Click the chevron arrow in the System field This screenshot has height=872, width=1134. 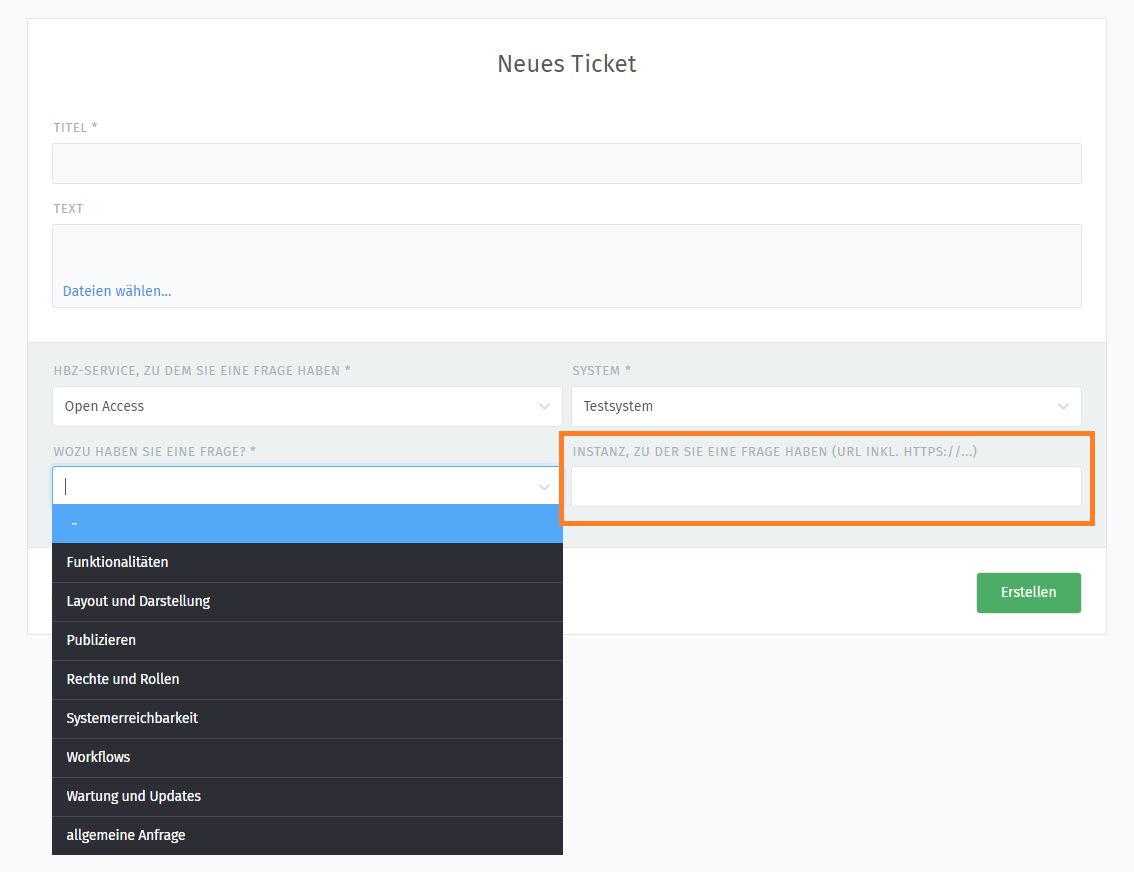coord(1063,406)
